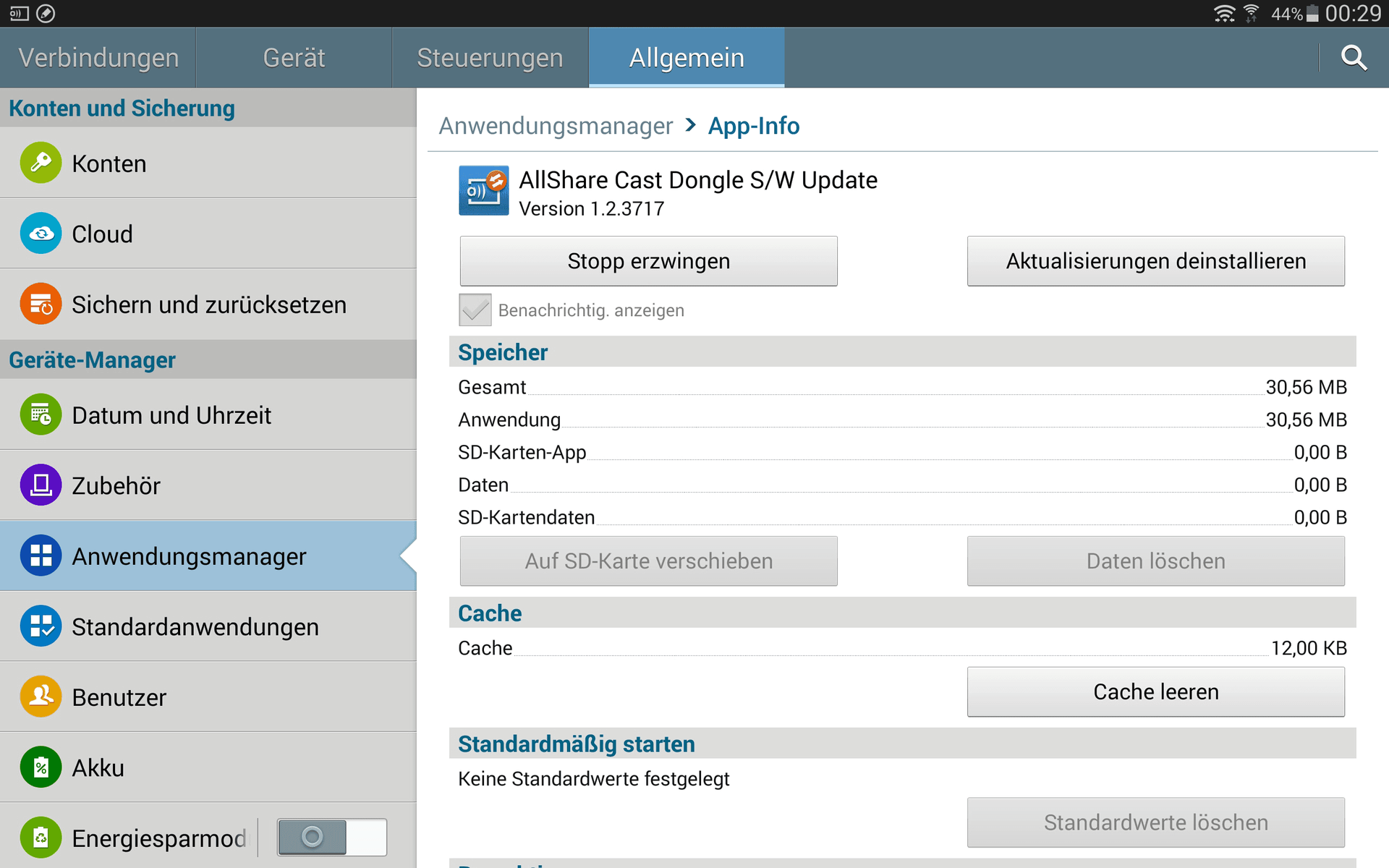Tap the Daten storage row label

[483, 485]
